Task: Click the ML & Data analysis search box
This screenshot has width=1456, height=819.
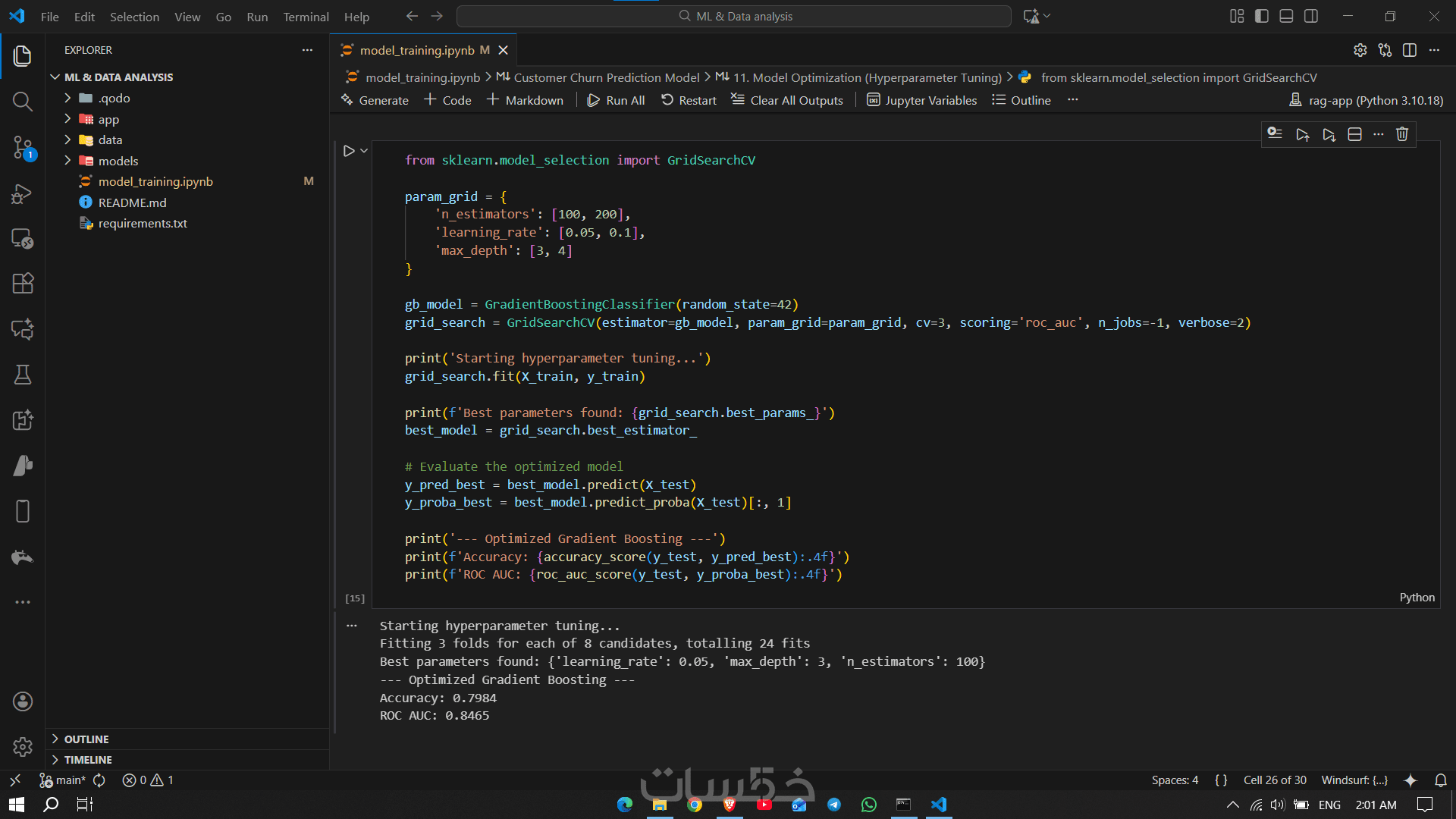Action: pos(733,16)
